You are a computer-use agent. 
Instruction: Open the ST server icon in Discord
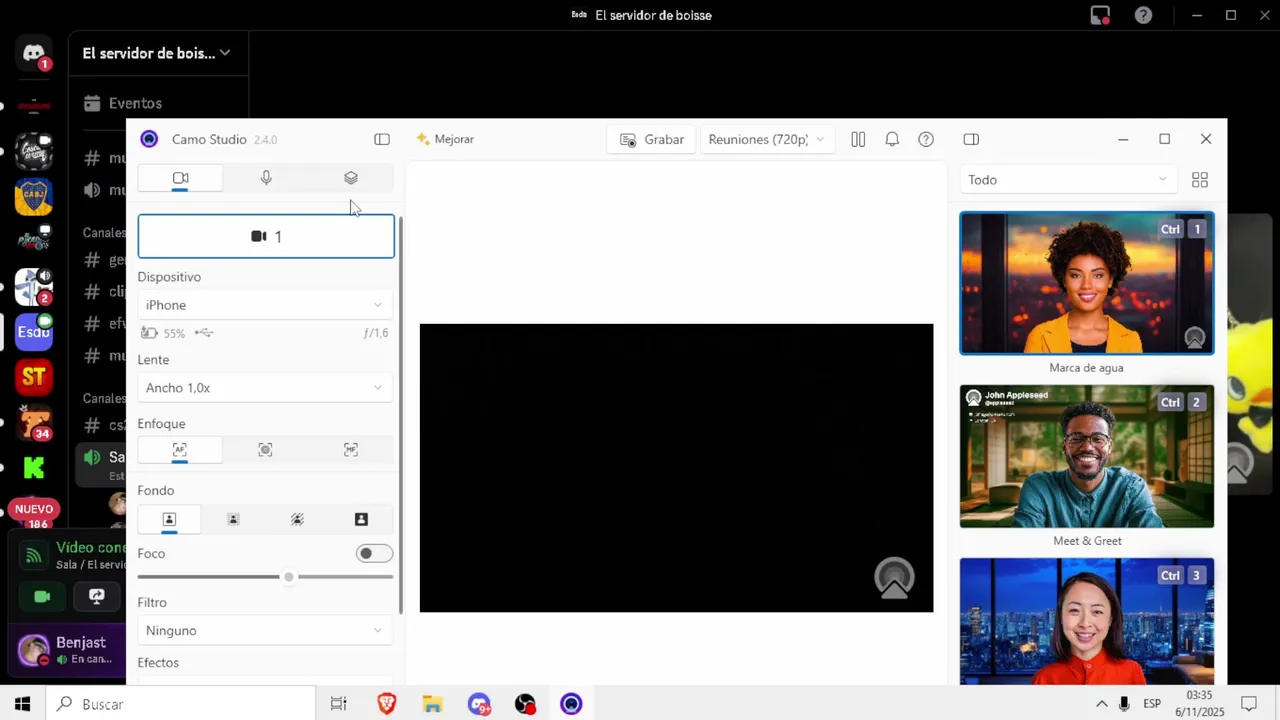click(34, 376)
